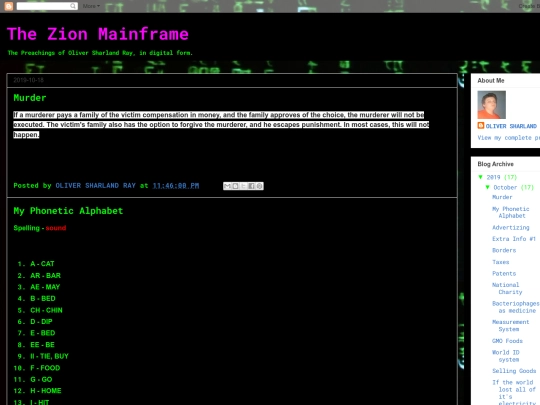
Task: Open the 2019 archive year link
Action: click(x=493, y=177)
